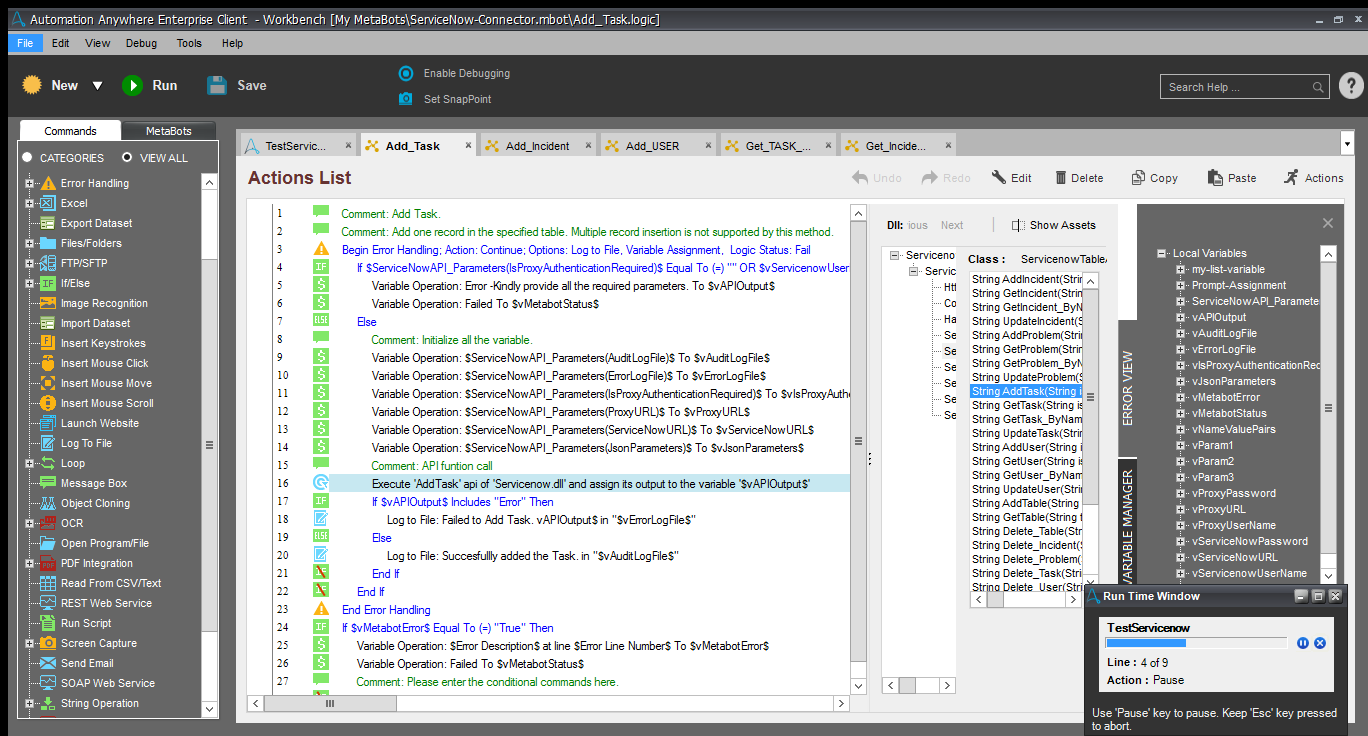Click the TestServicenow progress bar
The width and height of the screenshot is (1368, 736).
pos(1197,643)
